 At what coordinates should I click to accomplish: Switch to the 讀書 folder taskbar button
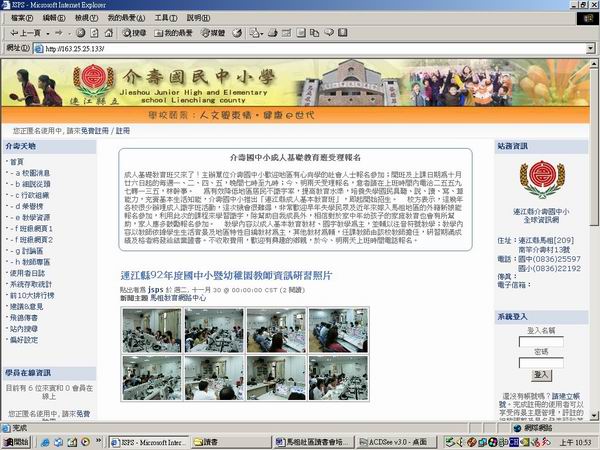pyautogui.click(x=231, y=442)
